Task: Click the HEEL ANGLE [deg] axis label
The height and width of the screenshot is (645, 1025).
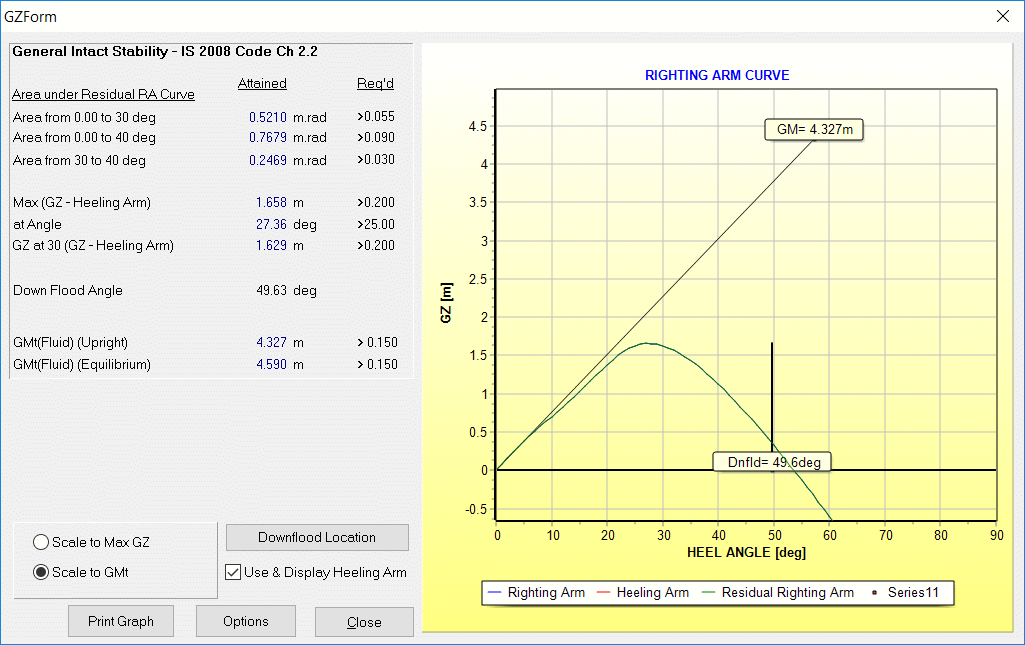Action: click(746, 552)
